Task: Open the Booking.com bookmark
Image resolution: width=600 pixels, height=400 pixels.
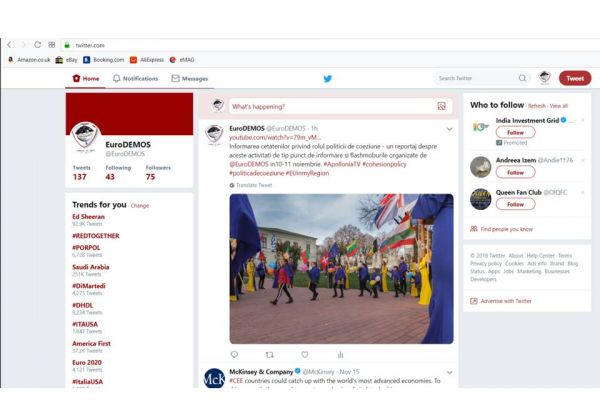Action: click(104, 60)
